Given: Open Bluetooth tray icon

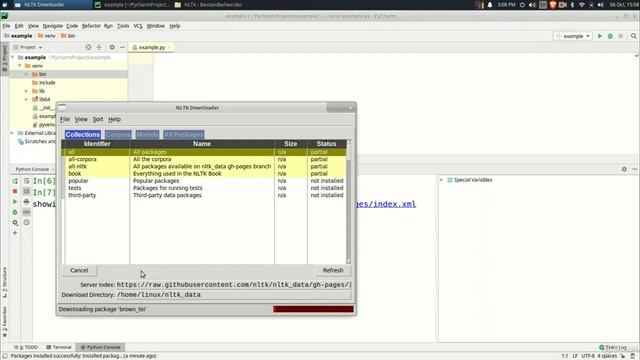Looking at the screenshot, I should click(x=572, y=5).
